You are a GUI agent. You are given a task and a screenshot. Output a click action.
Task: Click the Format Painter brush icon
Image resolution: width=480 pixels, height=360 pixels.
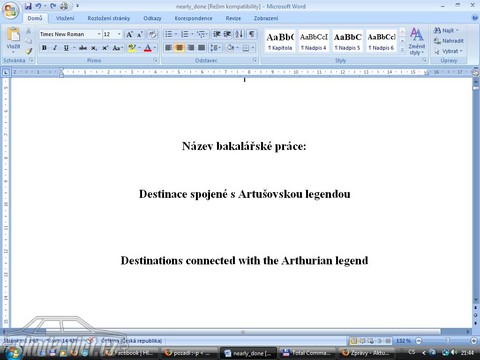pos(29,51)
